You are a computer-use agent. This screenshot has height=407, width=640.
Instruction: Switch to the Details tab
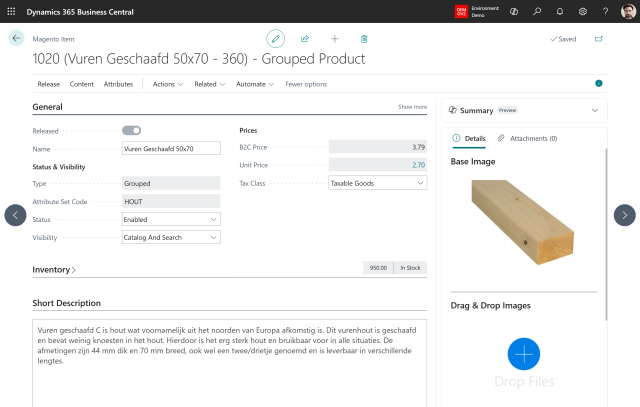[x=469, y=138]
